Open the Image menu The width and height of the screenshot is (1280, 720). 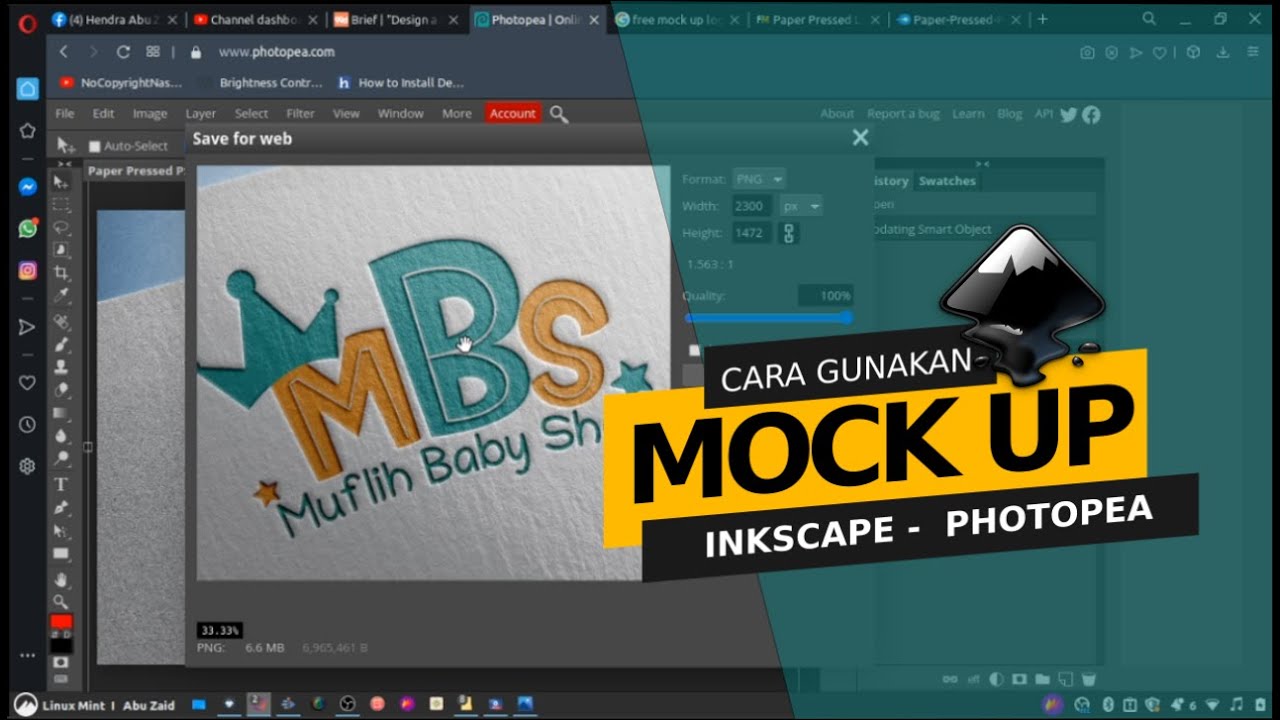[x=150, y=113]
